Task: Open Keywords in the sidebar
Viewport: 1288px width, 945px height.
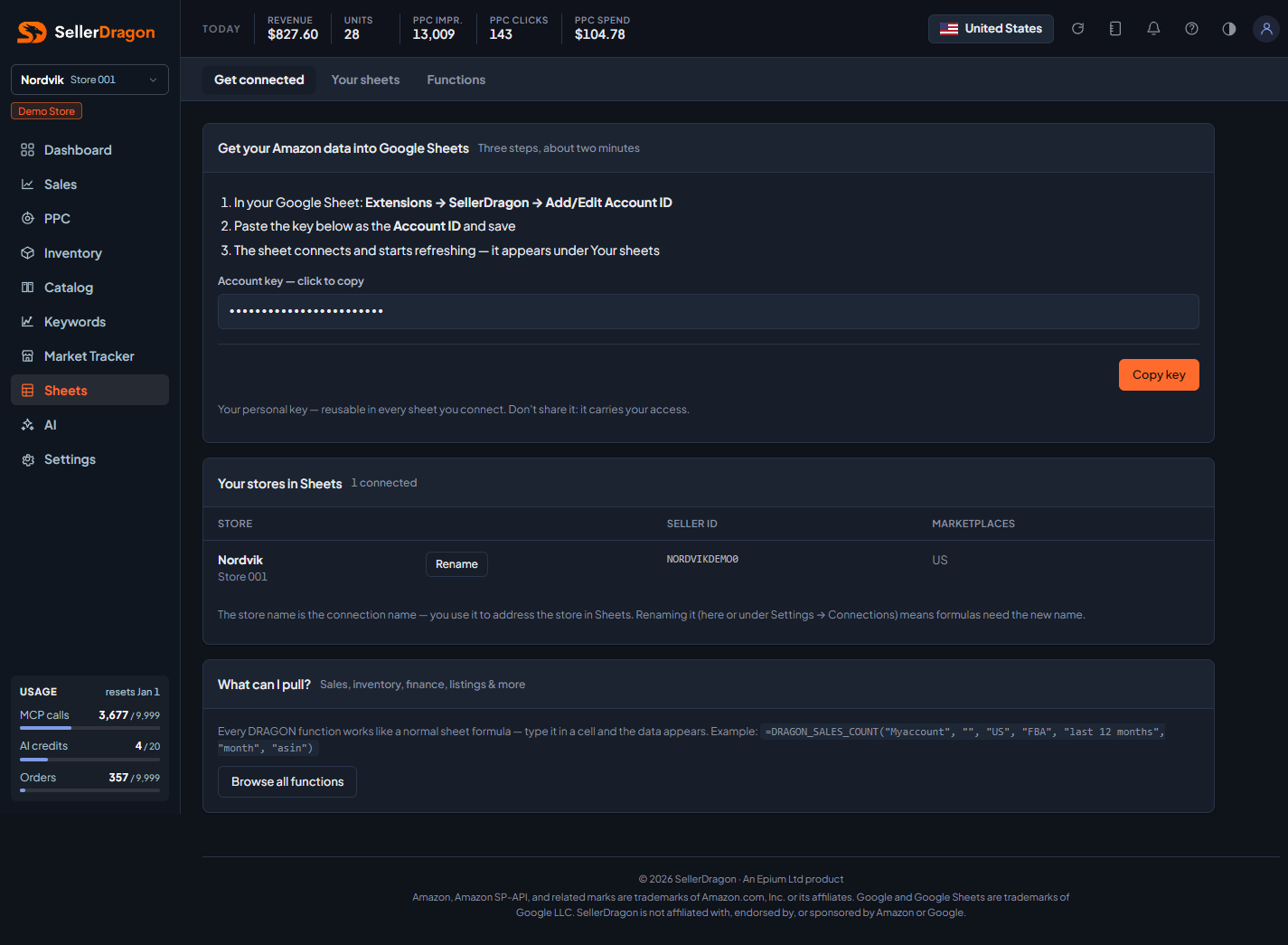Action: click(89, 322)
